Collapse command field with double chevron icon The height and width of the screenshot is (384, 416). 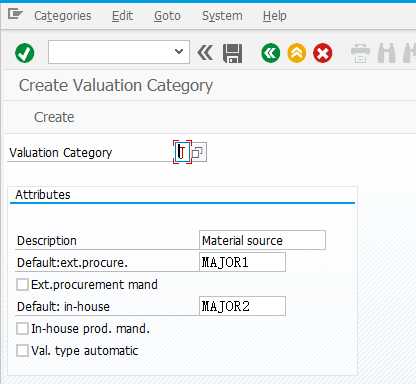205,53
